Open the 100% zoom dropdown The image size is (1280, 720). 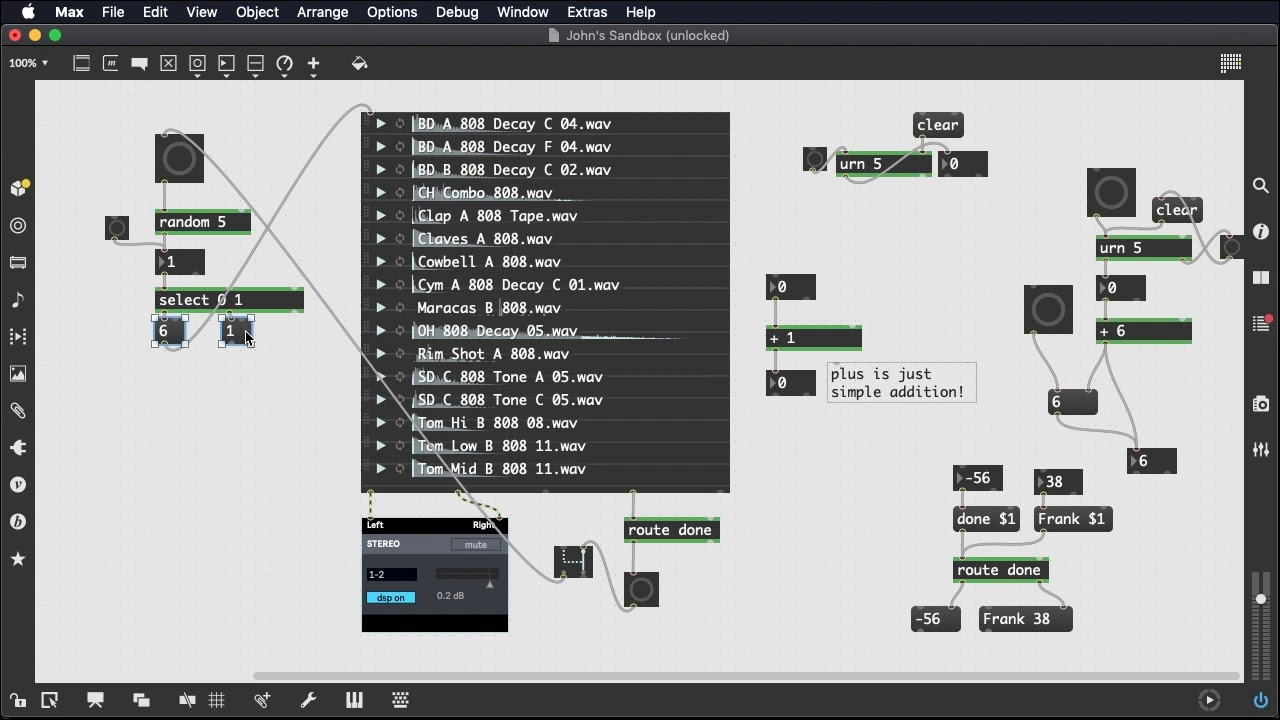28,63
